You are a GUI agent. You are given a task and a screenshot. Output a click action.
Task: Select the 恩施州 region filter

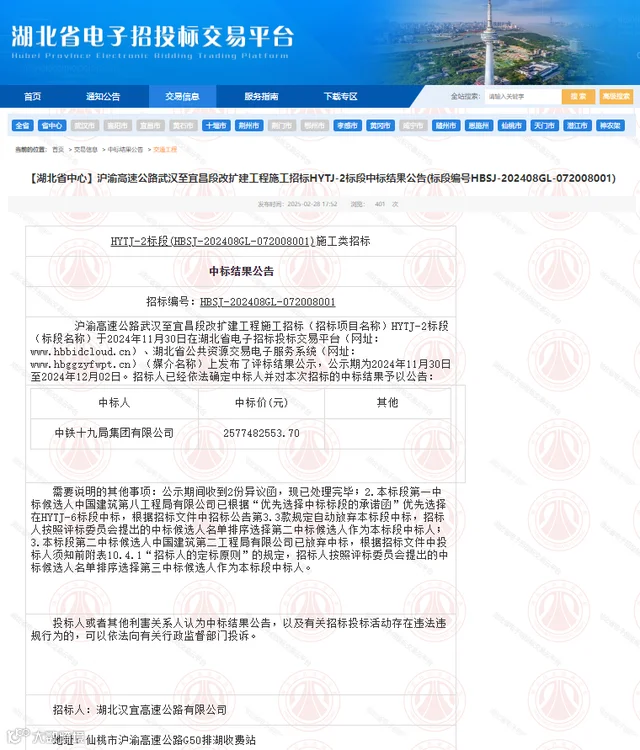pyautogui.click(x=479, y=125)
